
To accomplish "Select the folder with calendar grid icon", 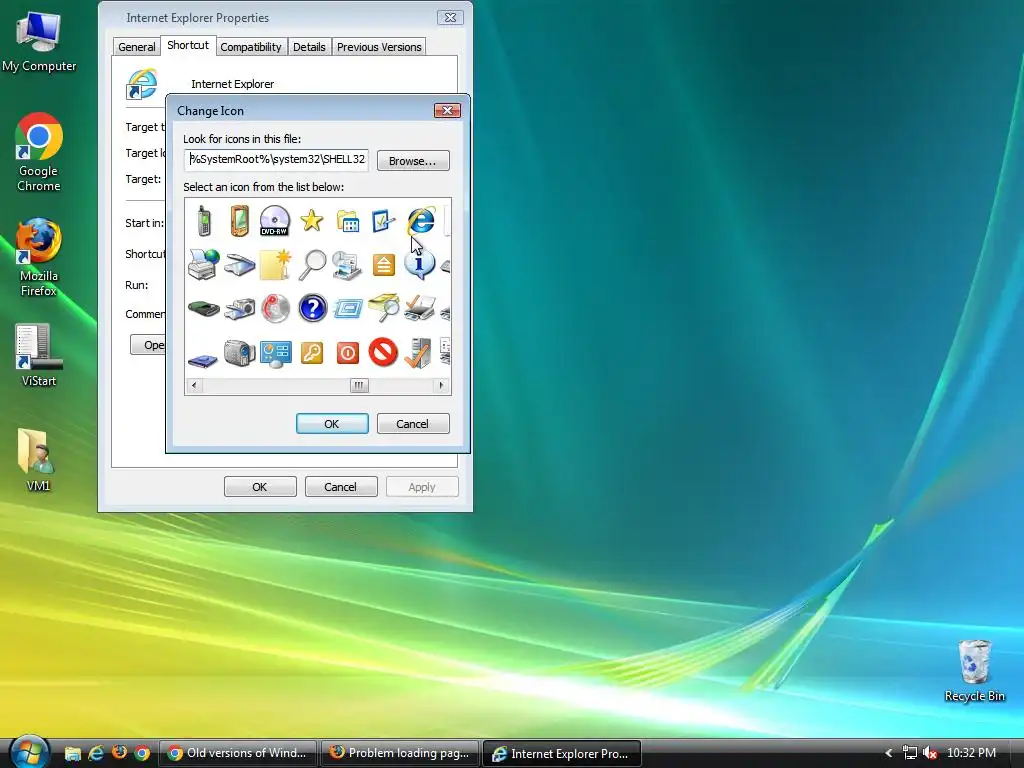I will pos(347,221).
